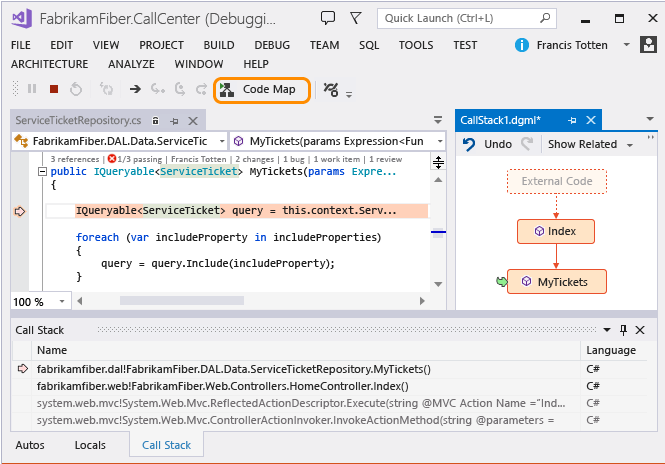Click the Visual Studio logo icon
Image resolution: width=665 pixels, height=464 pixels.
coord(22,18)
